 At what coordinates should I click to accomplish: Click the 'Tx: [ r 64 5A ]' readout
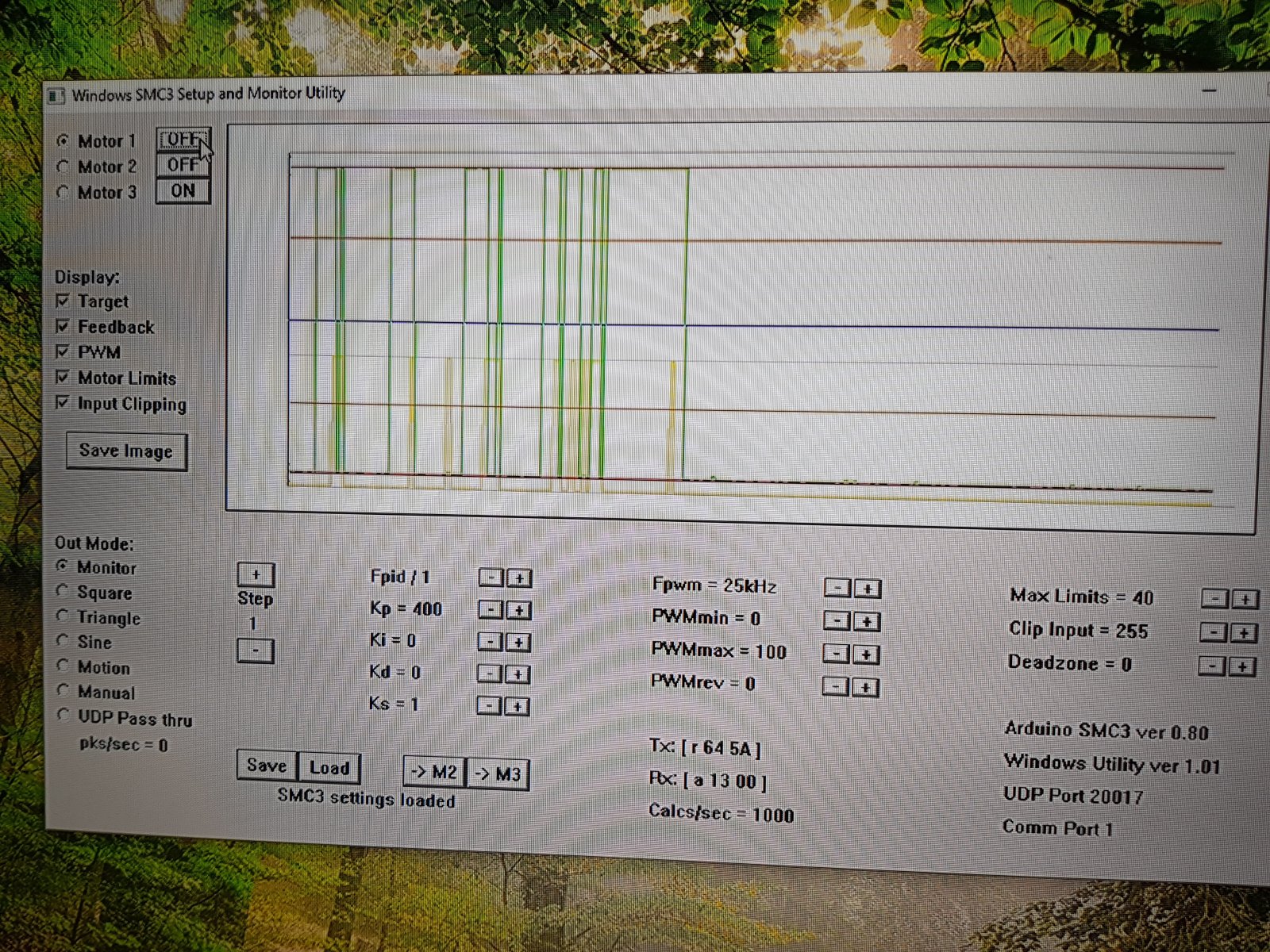click(705, 747)
